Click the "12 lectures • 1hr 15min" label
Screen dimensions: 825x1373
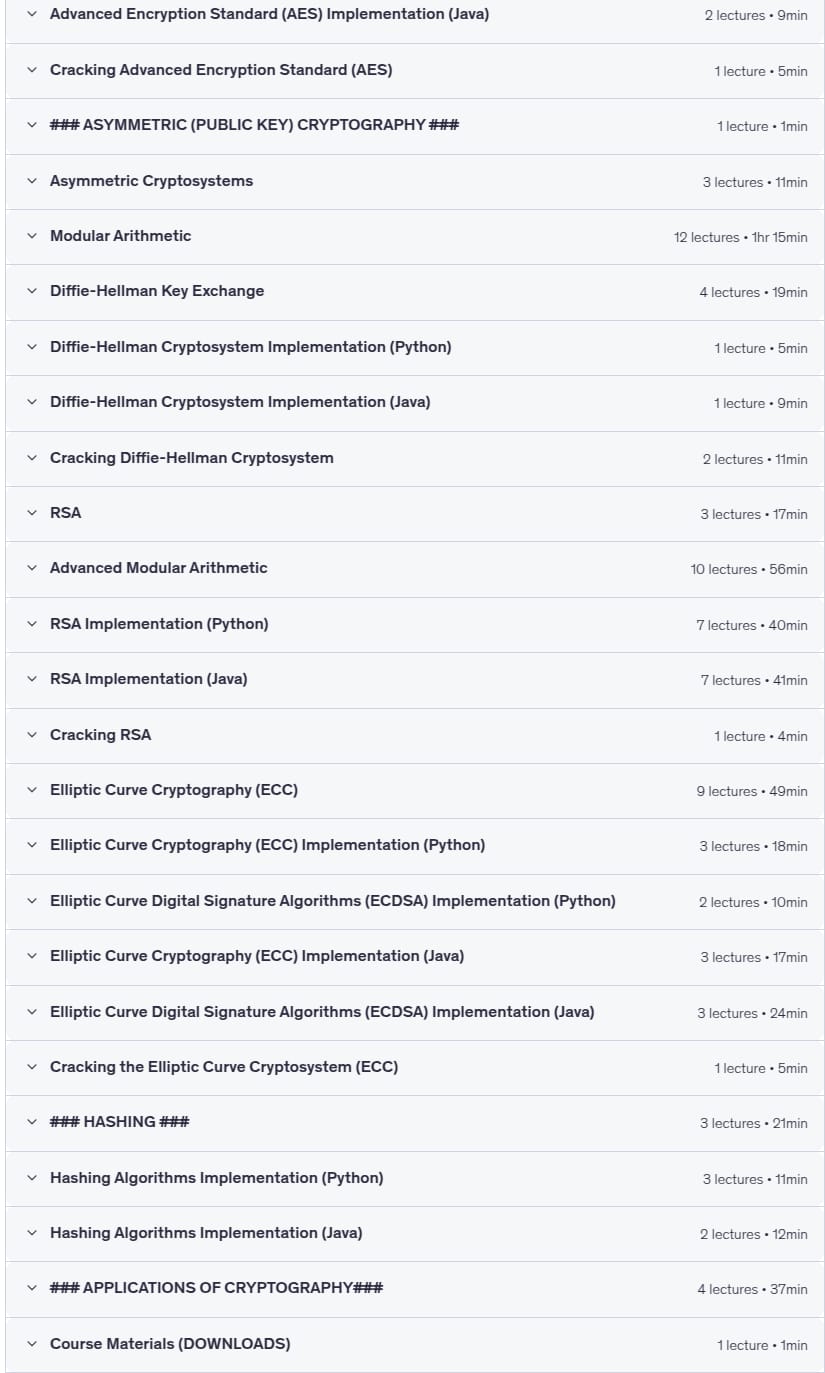point(741,237)
